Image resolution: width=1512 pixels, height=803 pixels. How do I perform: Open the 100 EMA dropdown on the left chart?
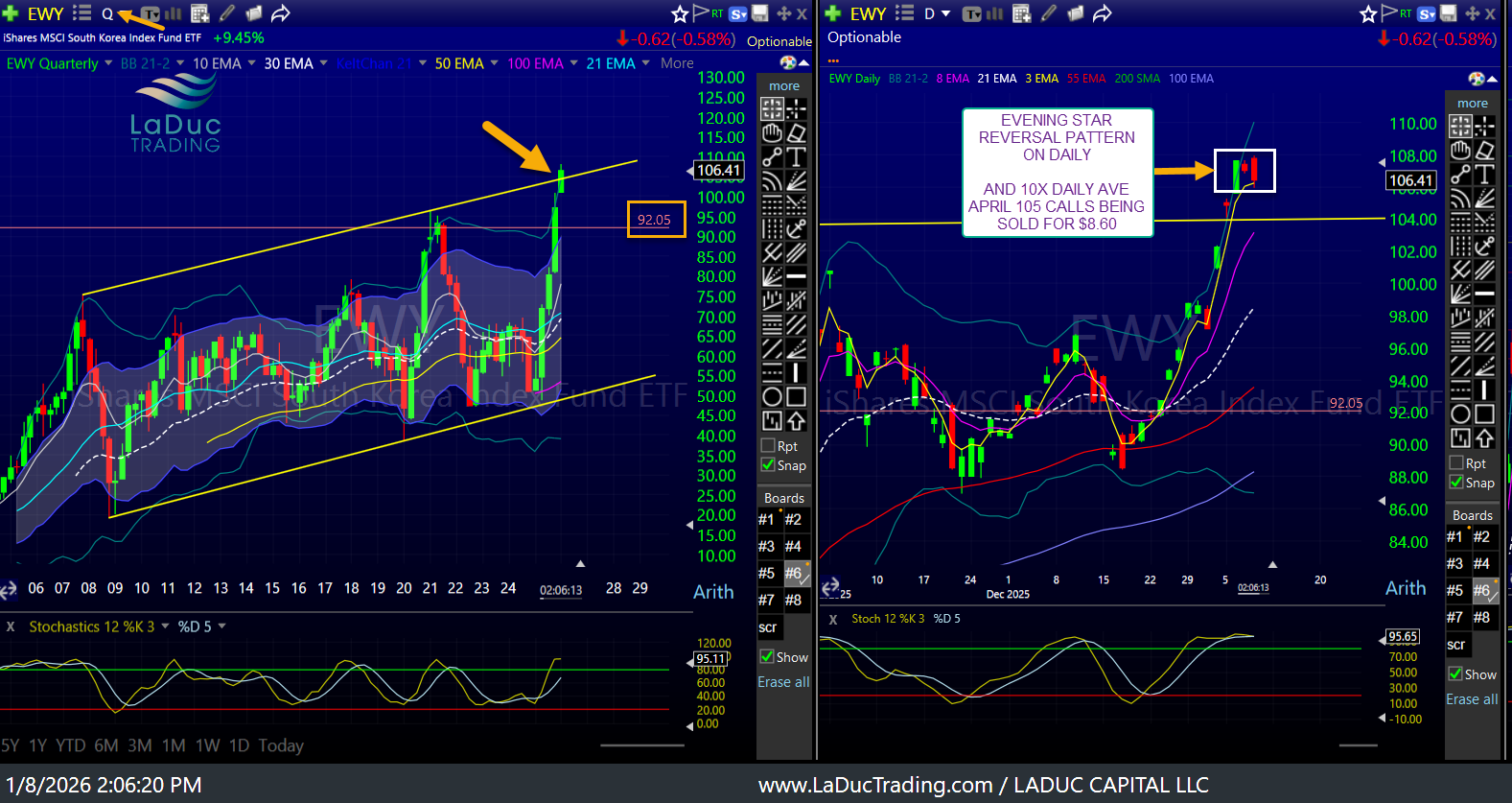[x=573, y=63]
